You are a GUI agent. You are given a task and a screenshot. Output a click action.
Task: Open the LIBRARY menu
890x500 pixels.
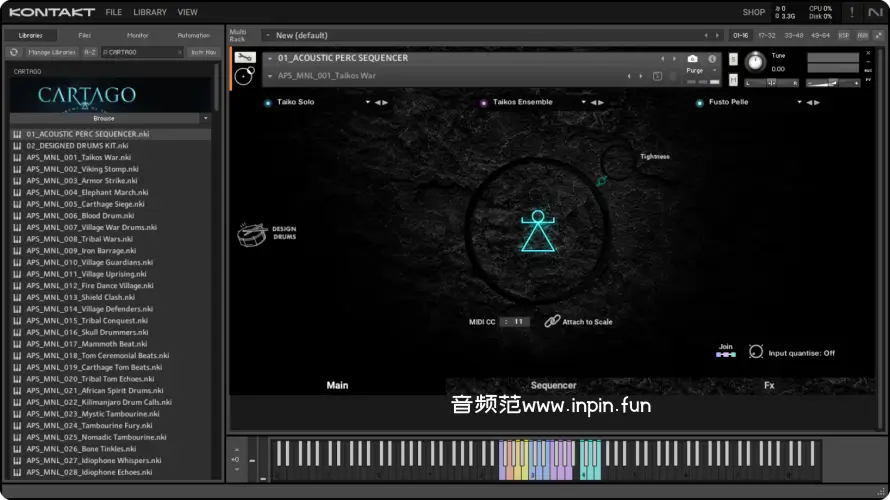click(x=150, y=12)
